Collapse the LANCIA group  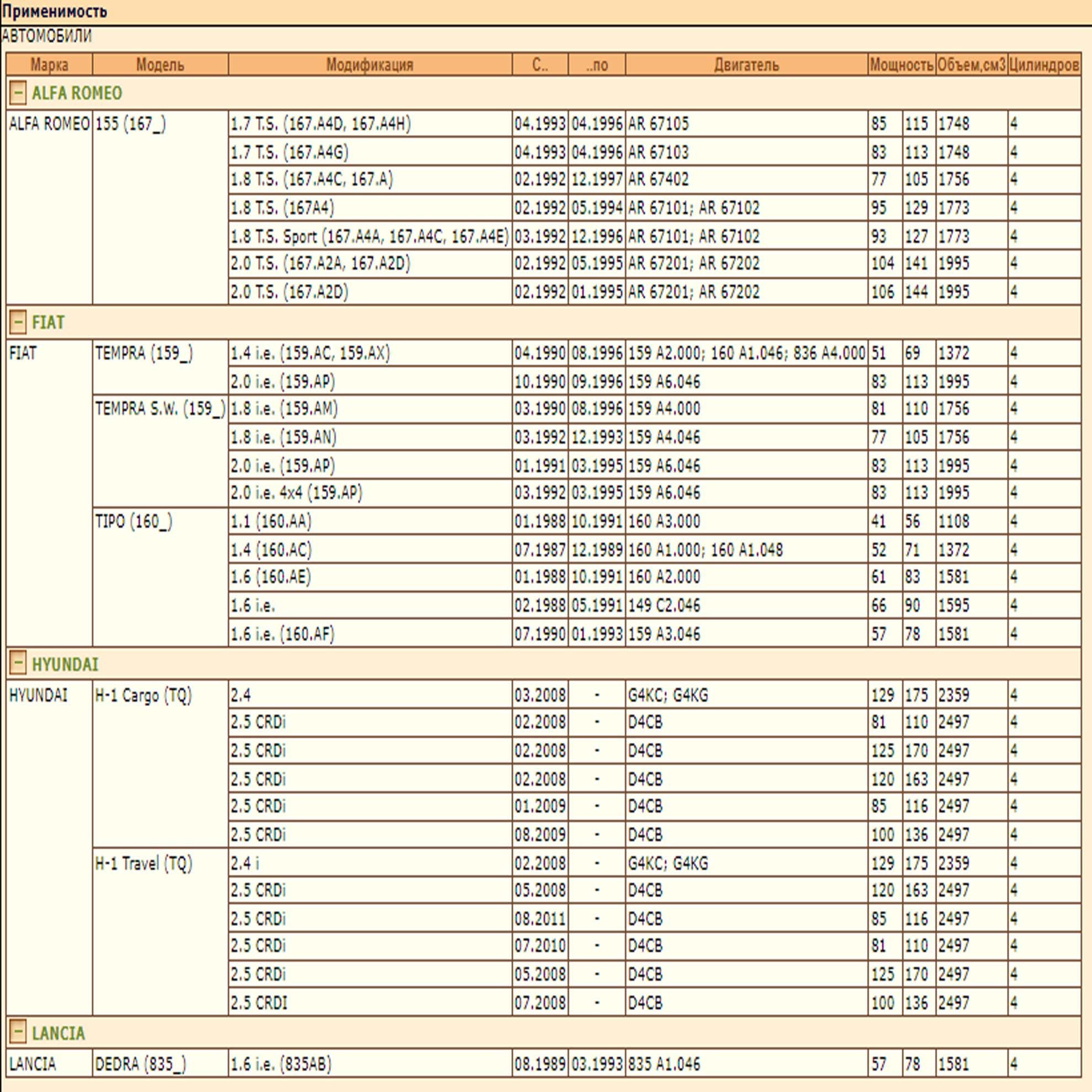(18, 1033)
